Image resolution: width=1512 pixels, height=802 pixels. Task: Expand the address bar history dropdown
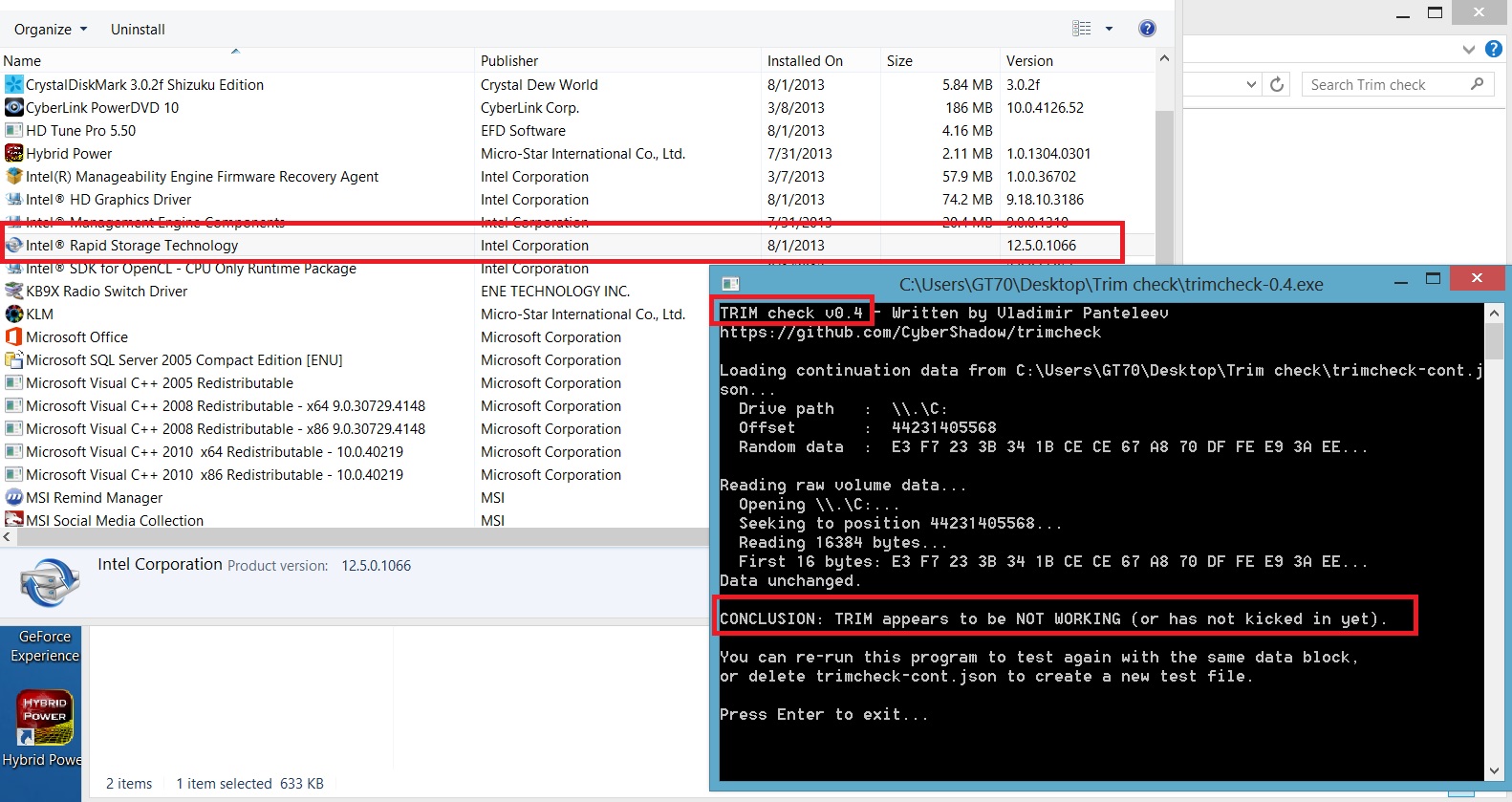click(1251, 85)
